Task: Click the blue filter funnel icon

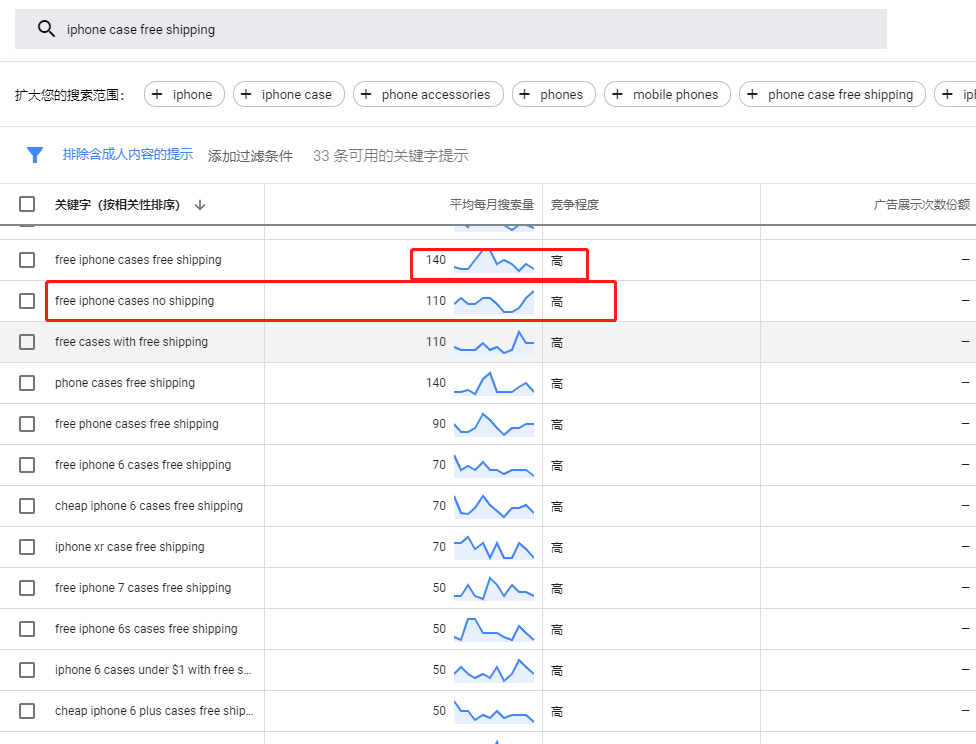Action: click(35, 155)
